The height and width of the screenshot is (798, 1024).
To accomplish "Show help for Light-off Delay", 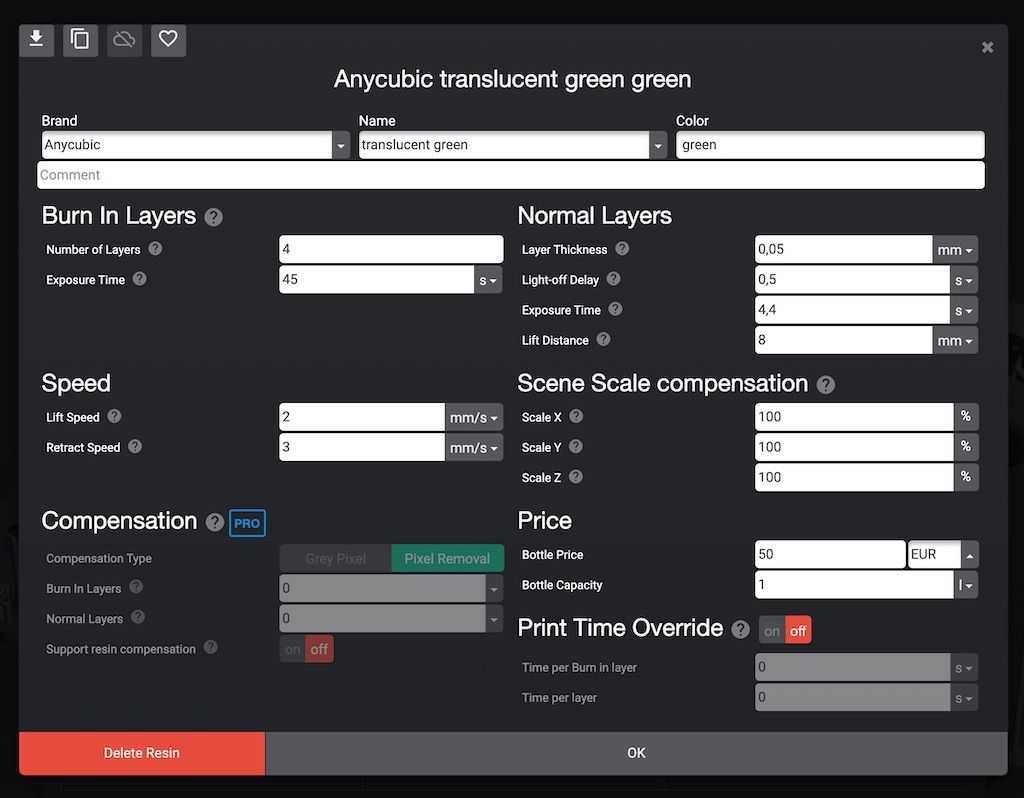I will click(x=613, y=279).
